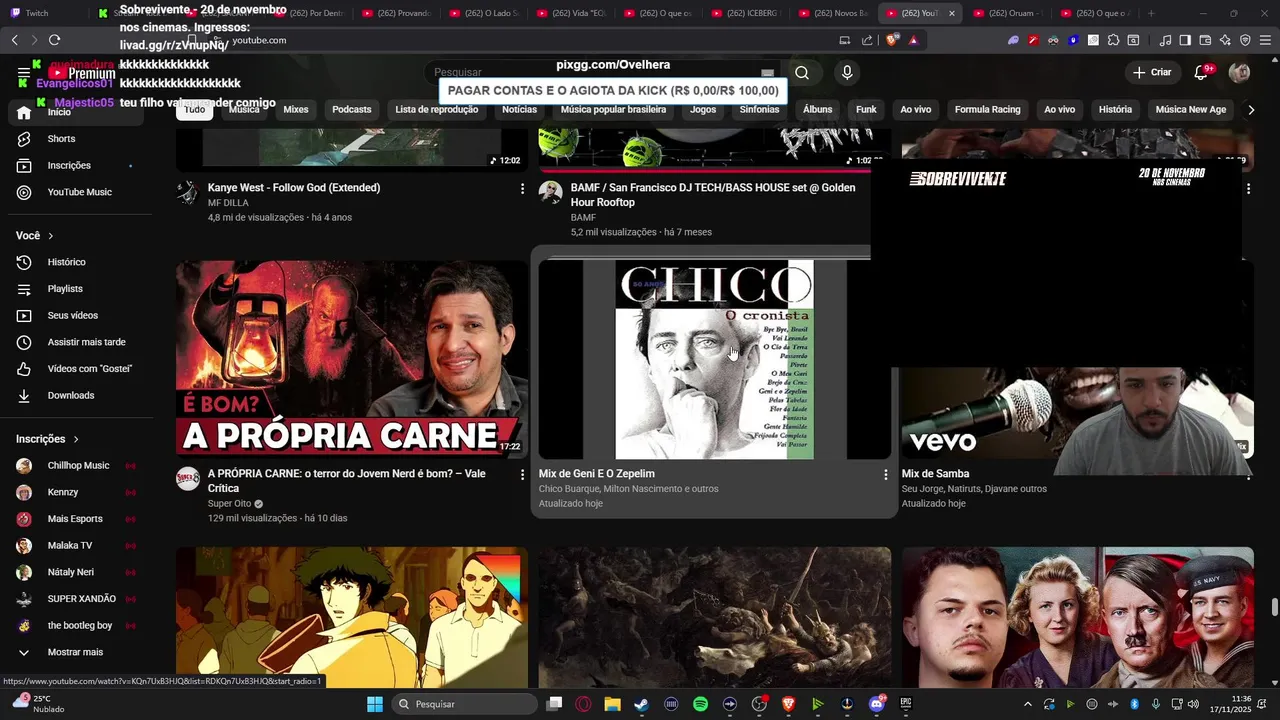Viewport: 1280px width, 720px height.
Task: Open the Brave Leo AI sparkle icon
Action: click(x=1225, y=40)
